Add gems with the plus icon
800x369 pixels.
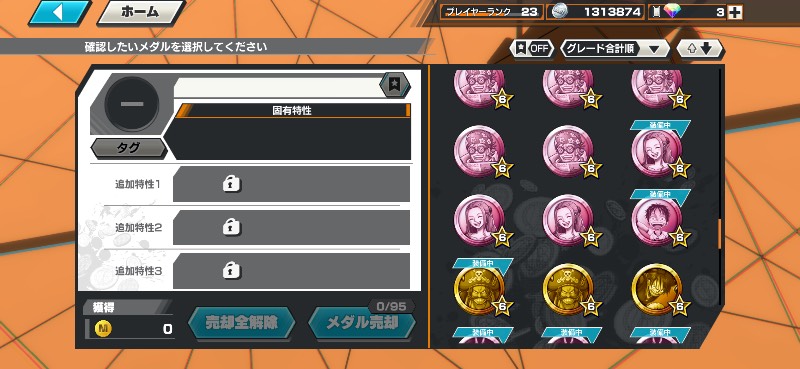click(x=734, y=12)
